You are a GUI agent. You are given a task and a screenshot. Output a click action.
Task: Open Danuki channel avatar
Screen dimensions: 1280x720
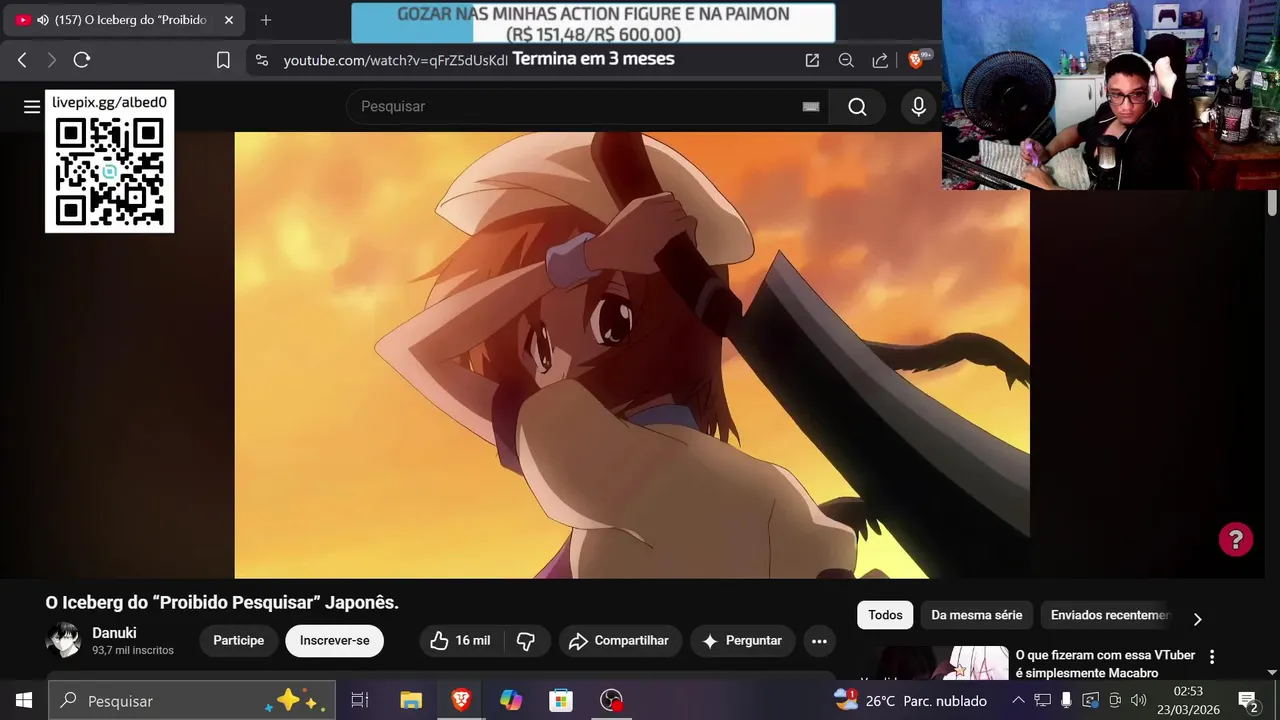tap(62, 640)
